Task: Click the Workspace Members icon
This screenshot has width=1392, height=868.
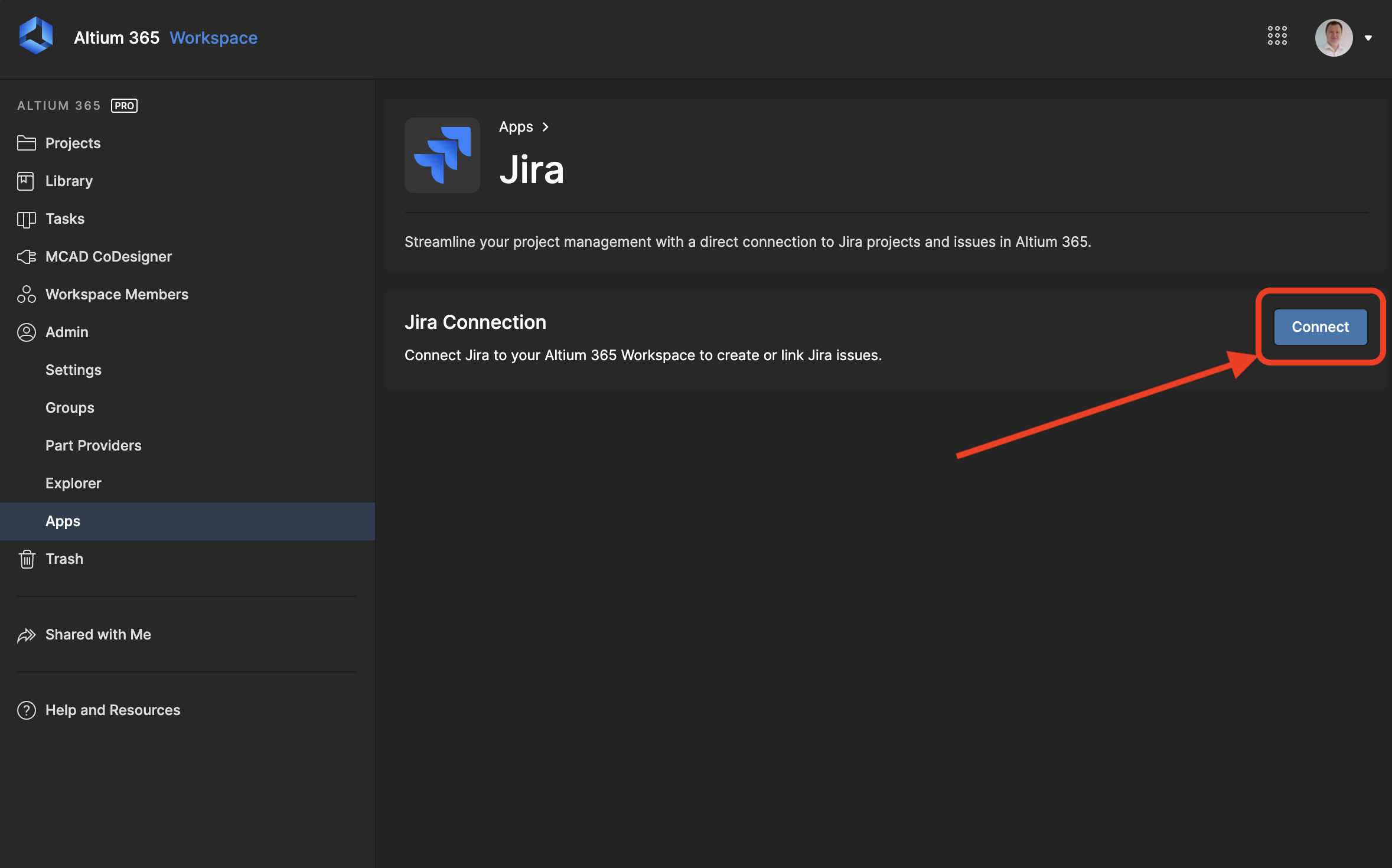Action: [27, 294]
